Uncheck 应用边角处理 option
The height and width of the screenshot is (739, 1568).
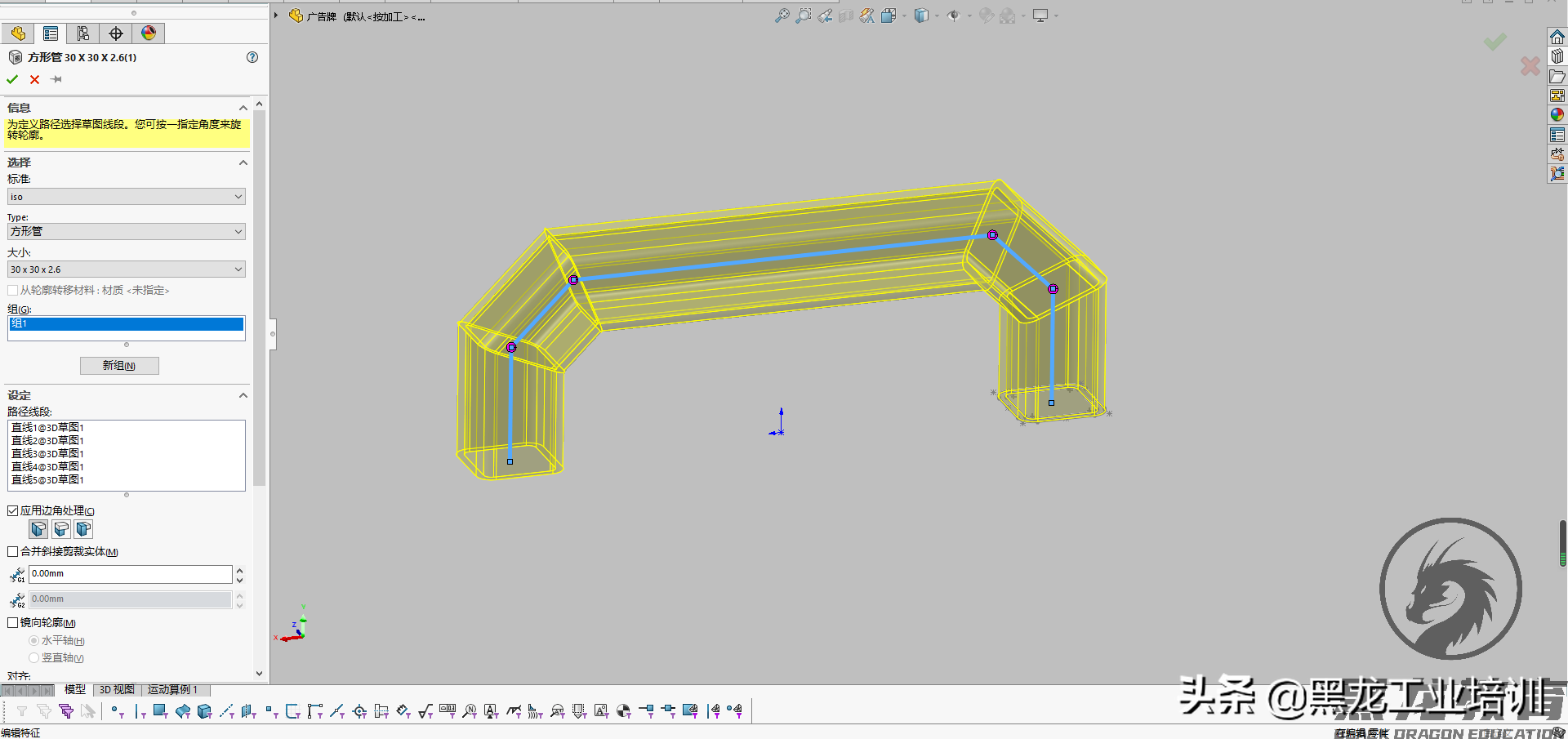pyautogui.click(x=12, y=510)
